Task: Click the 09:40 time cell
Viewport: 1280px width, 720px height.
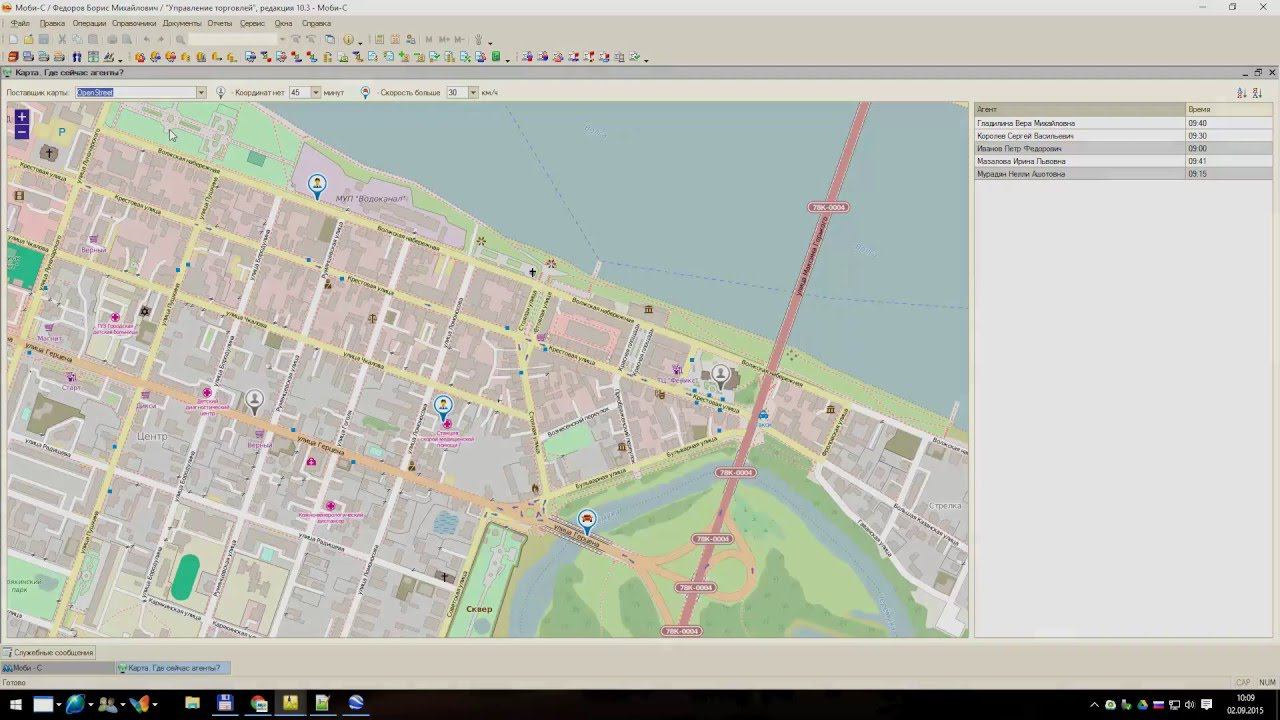Action: coord(1229,123)
